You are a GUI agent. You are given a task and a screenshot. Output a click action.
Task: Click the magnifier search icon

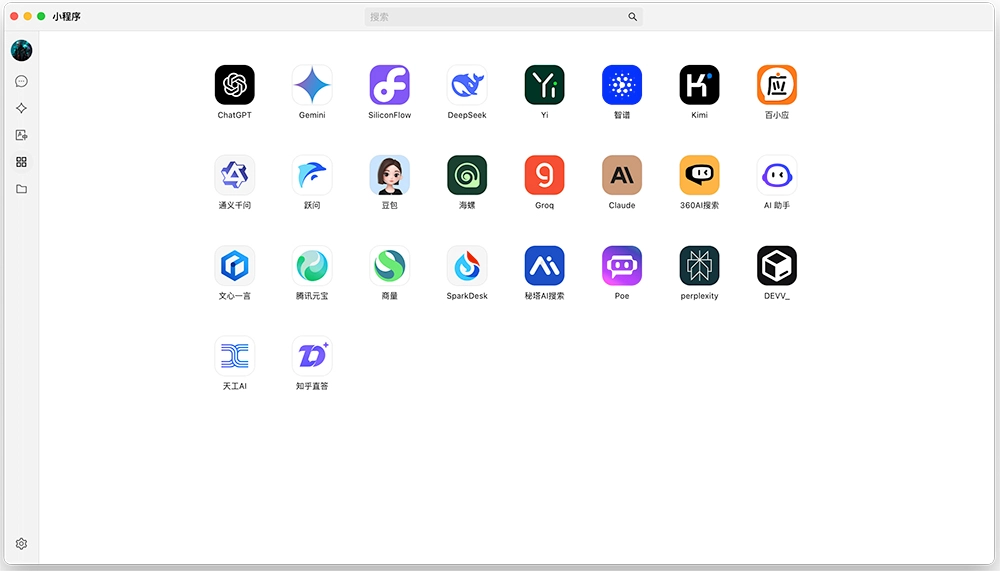click(x=632, y=17)
